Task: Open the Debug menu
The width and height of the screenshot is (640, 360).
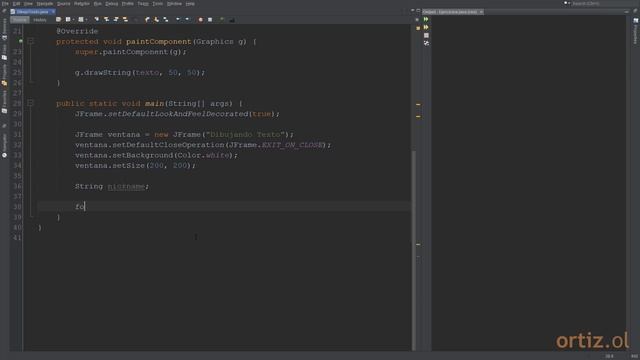Action: click(111, 4)
